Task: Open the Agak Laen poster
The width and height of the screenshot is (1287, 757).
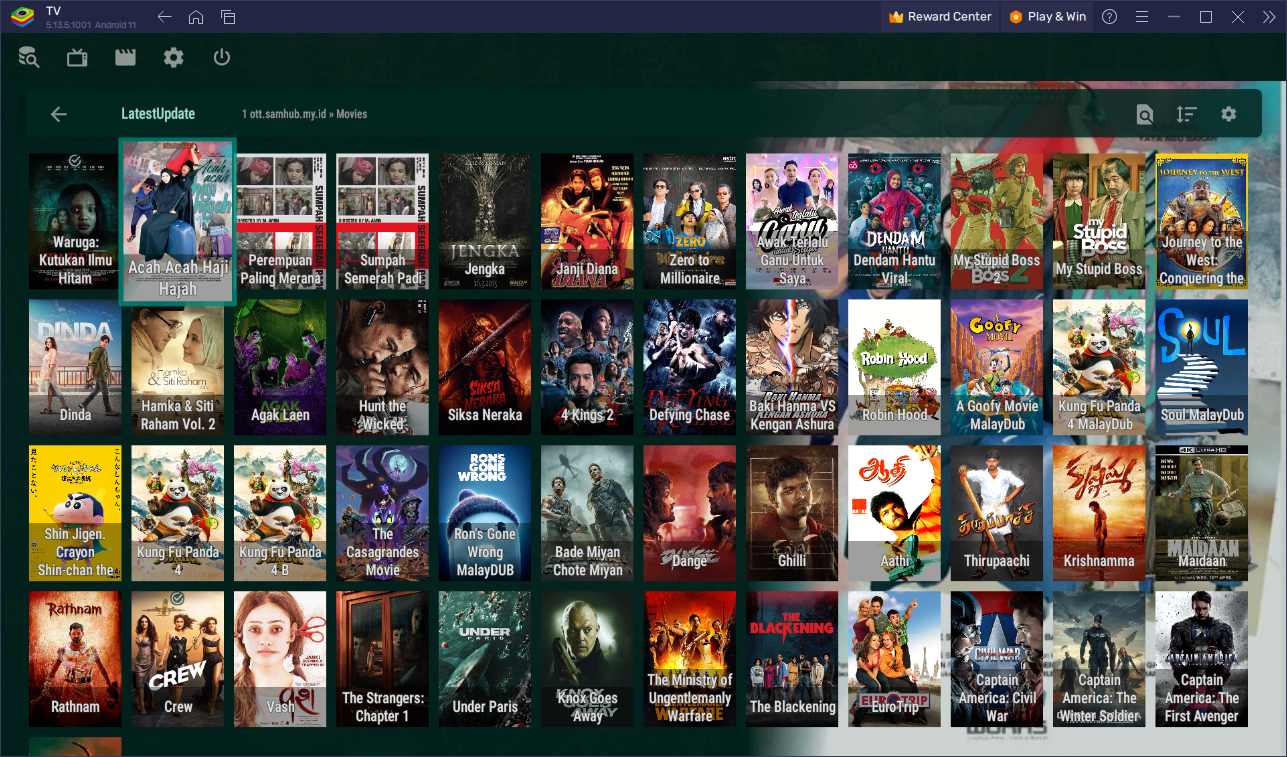Action: click(x=280, y=367)
